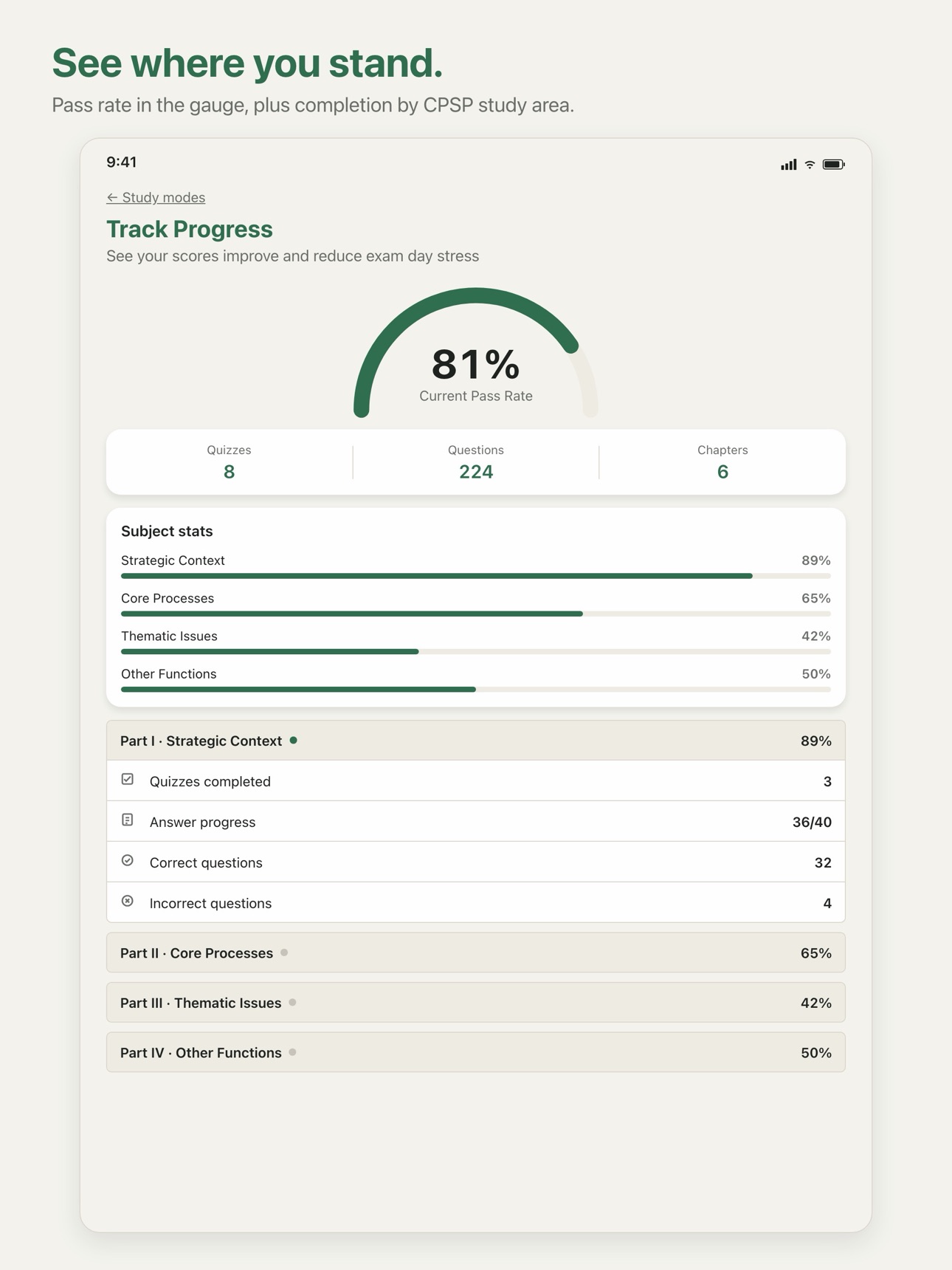Expand Part II Core Processes section

point(476,952)
